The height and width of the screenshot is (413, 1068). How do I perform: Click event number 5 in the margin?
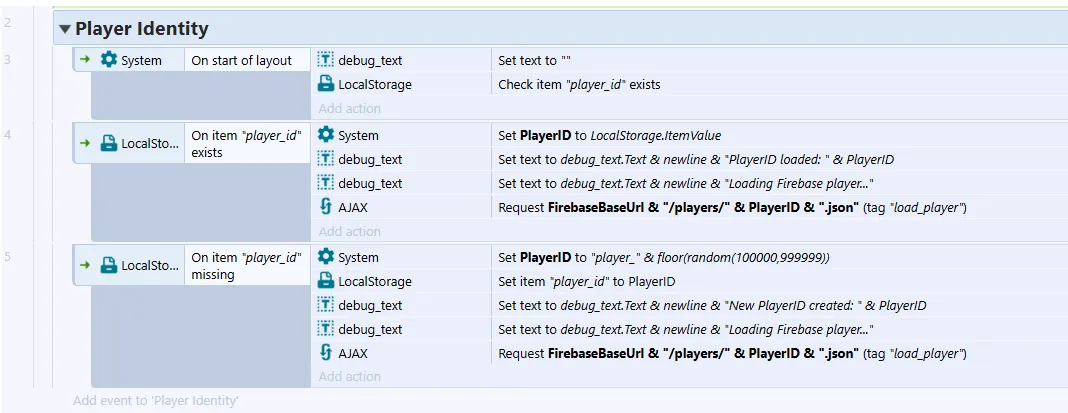point(7,256)
